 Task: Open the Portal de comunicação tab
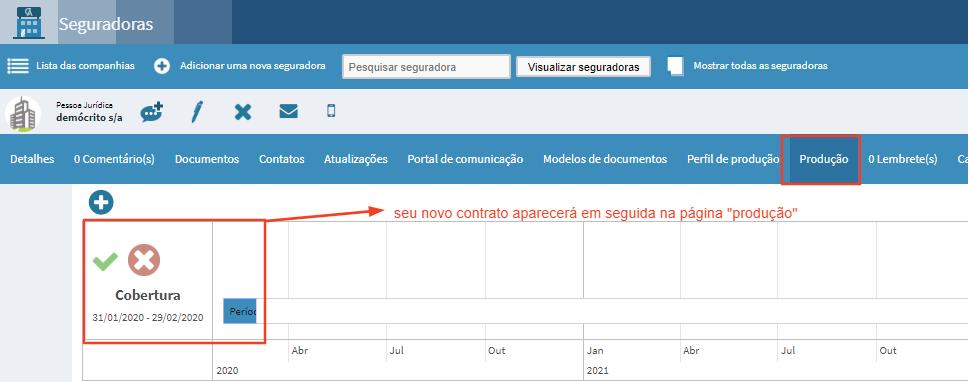click(465, 159)
